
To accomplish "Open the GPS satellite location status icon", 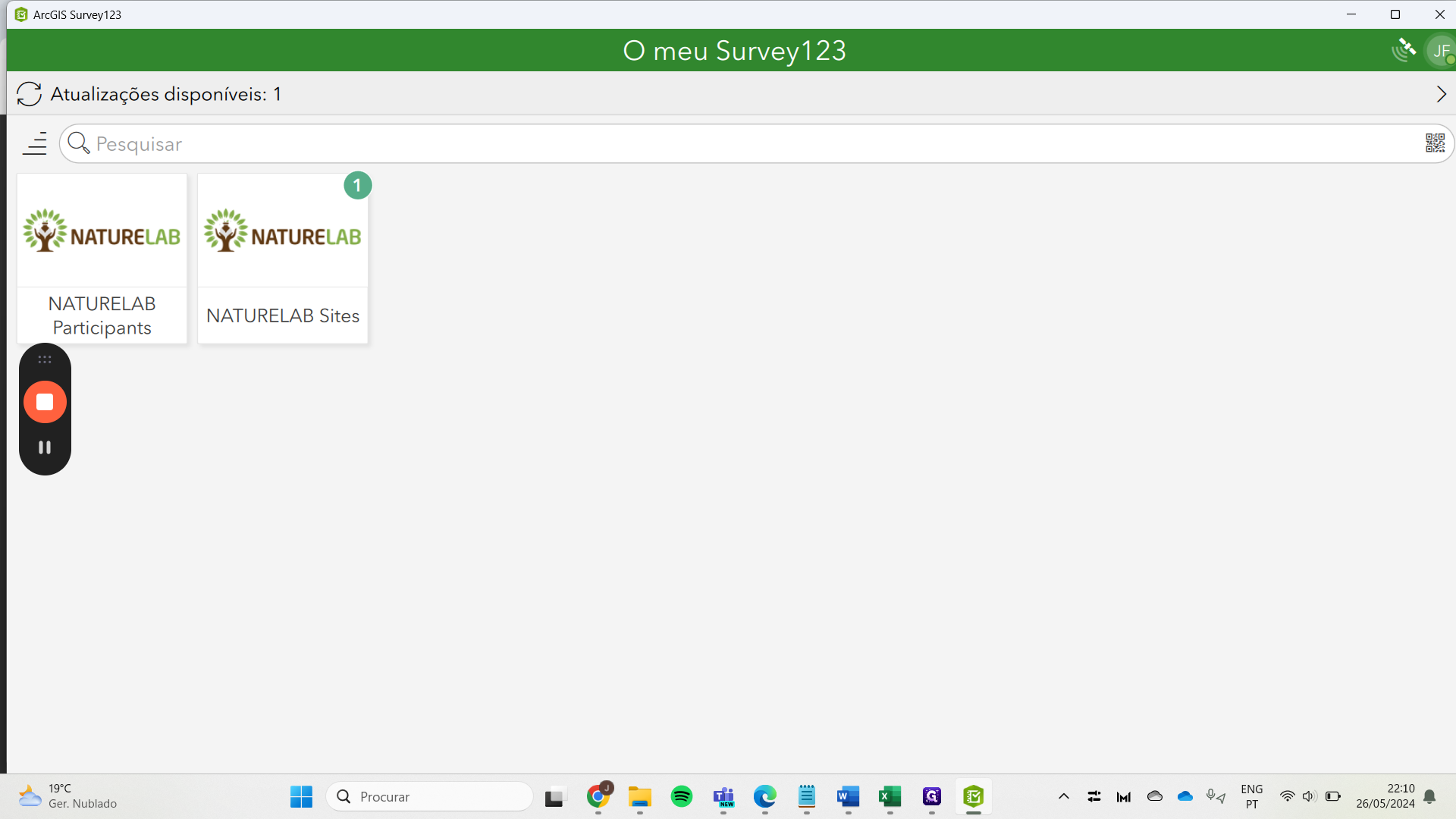I will (1404, 50).
